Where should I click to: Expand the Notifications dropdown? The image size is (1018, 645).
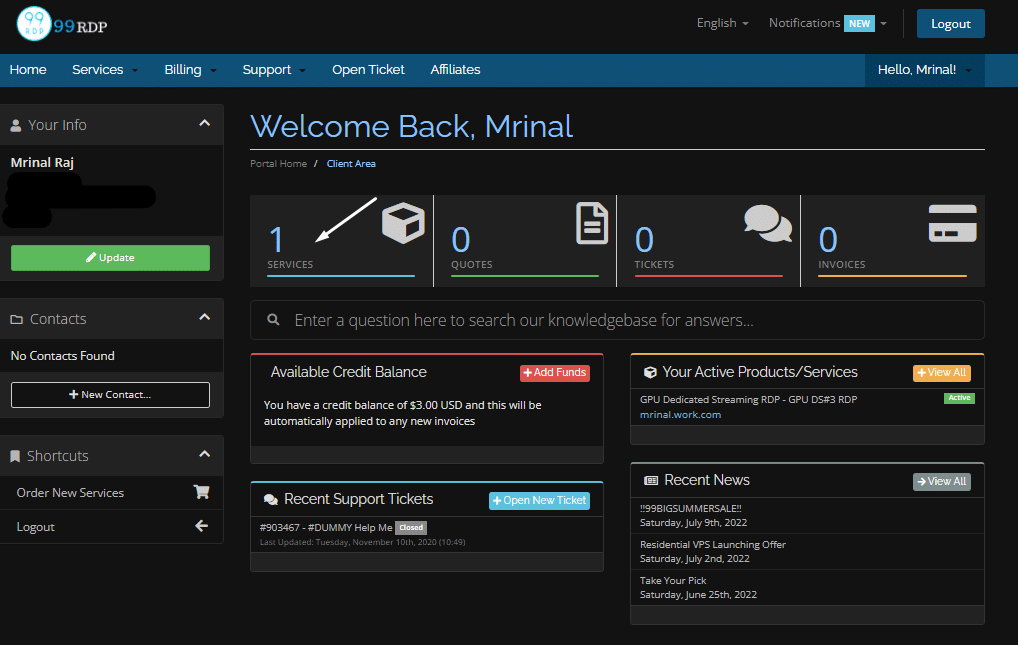pyautogui.click(x=827, y=23)
